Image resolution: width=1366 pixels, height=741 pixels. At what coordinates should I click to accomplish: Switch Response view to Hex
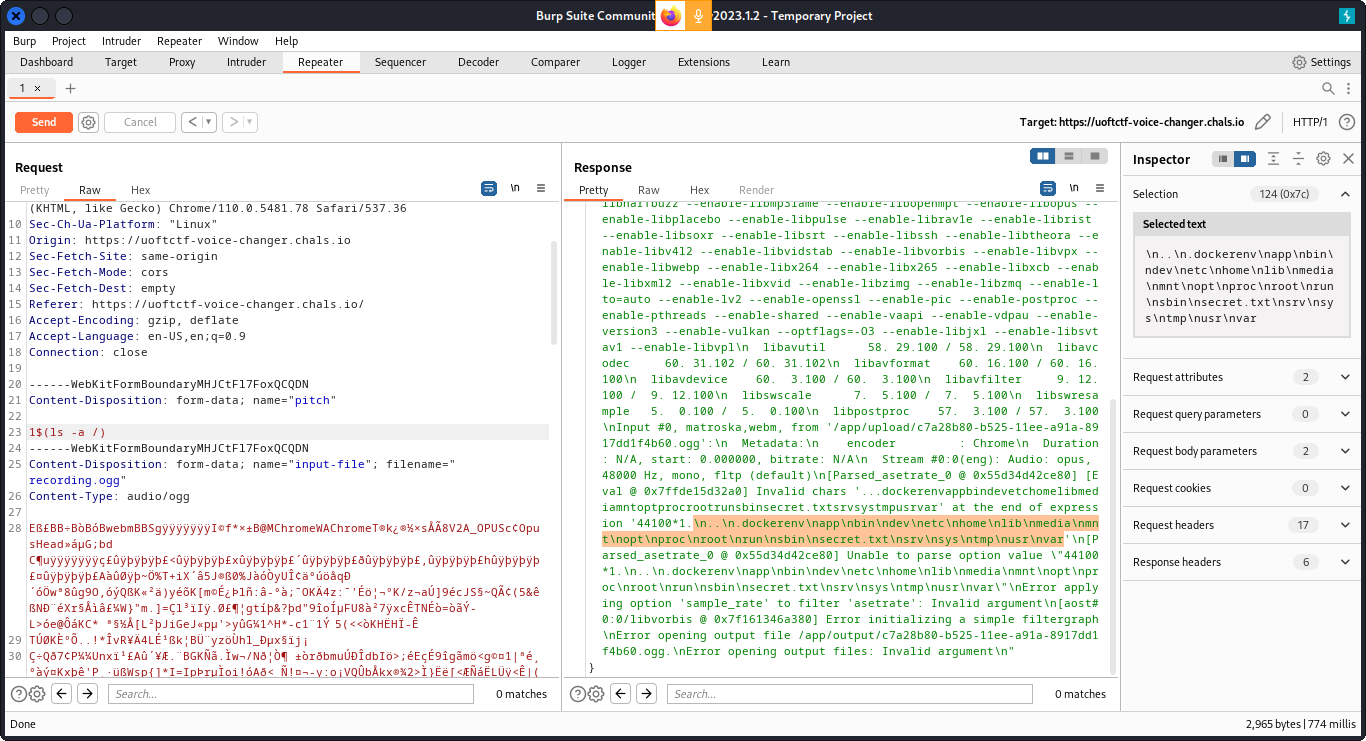(699, 190)
